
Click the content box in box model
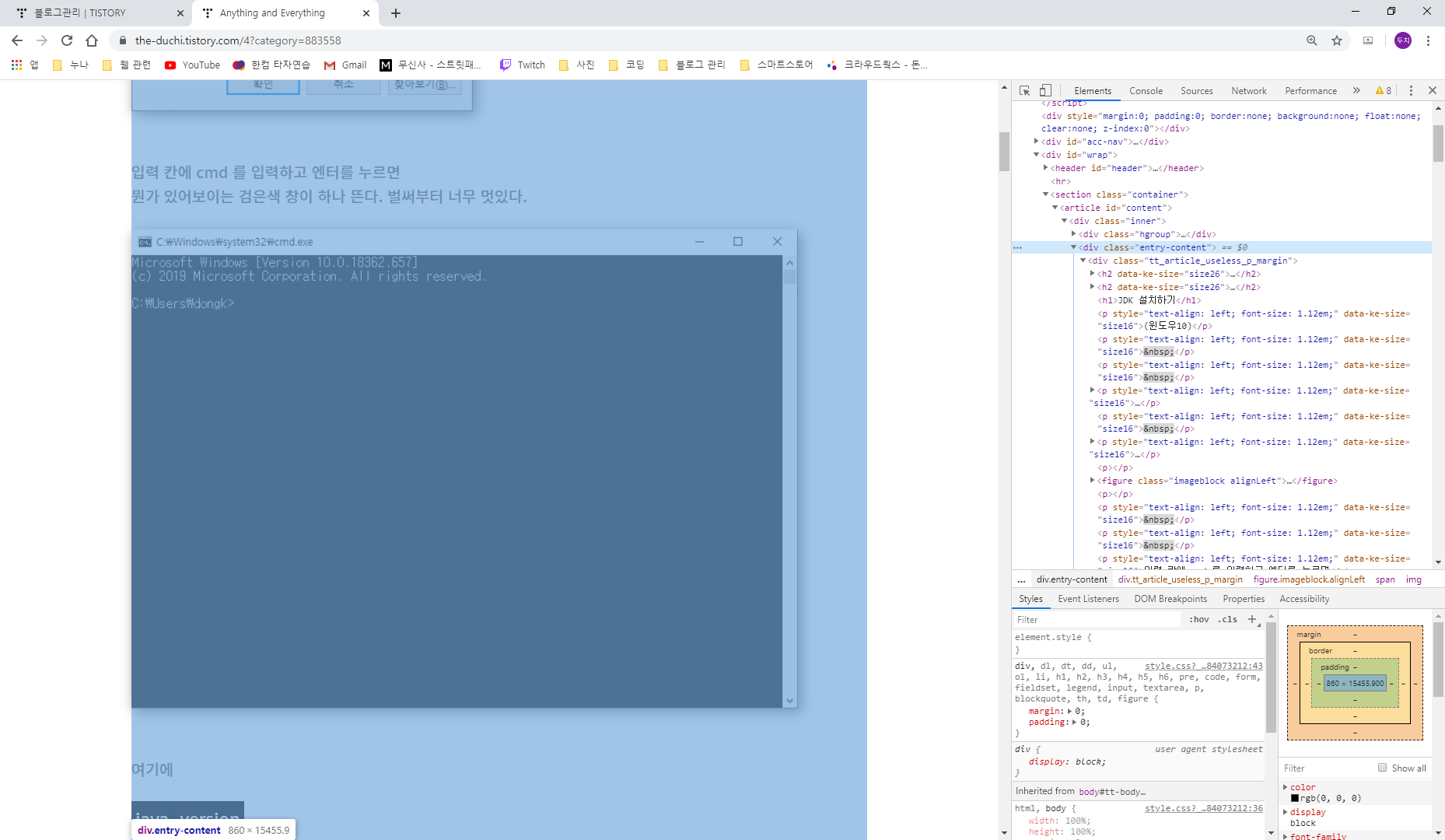(x=1355, y=684)
